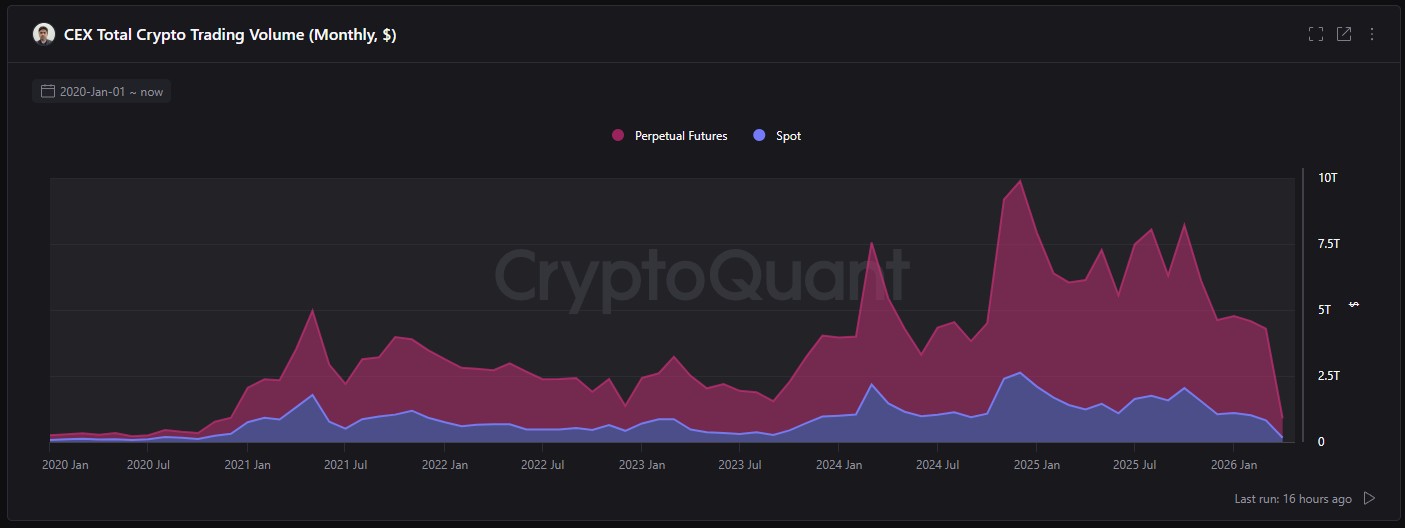Click the CryptoQuant watermark on the chart
1405x528 pixels.
point(702,274)
